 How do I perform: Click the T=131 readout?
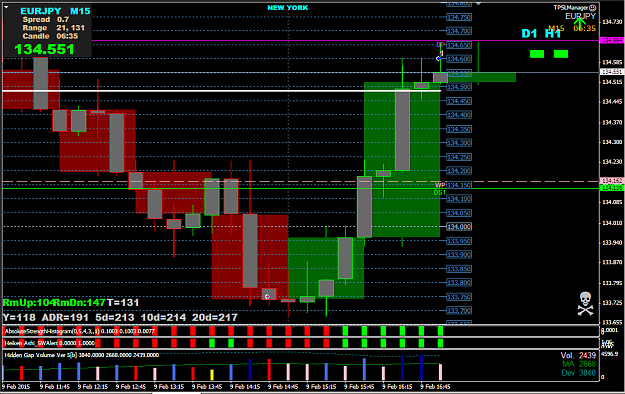(123, 303)
